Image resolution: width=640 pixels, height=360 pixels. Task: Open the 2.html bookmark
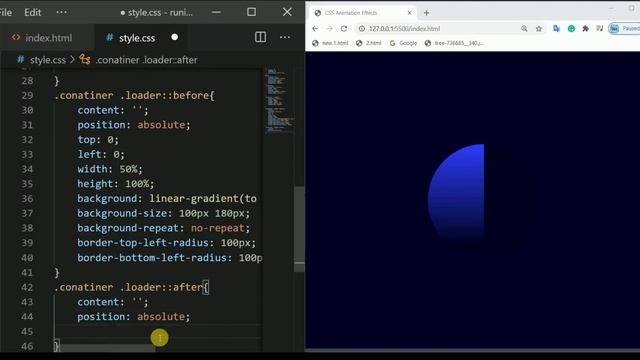[369, 43]
